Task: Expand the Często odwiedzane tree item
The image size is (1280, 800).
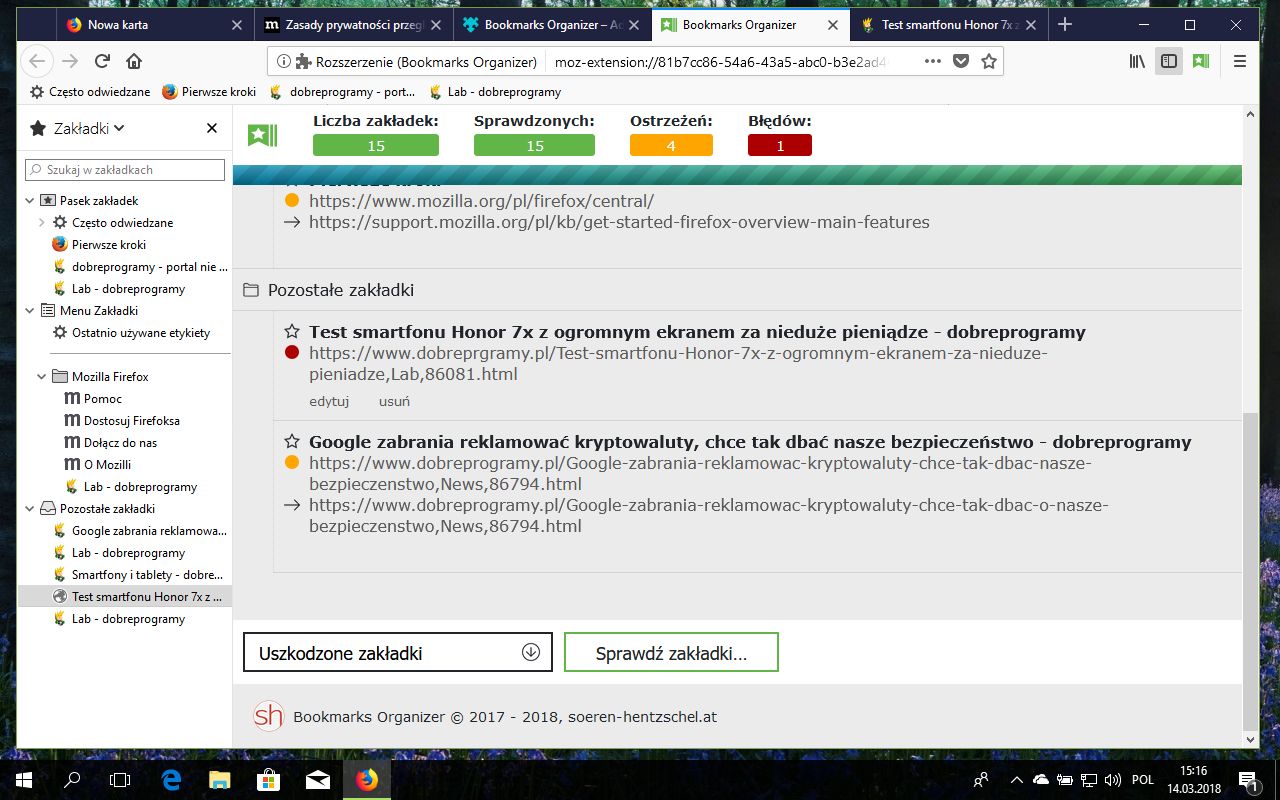Action: (42, 222)
